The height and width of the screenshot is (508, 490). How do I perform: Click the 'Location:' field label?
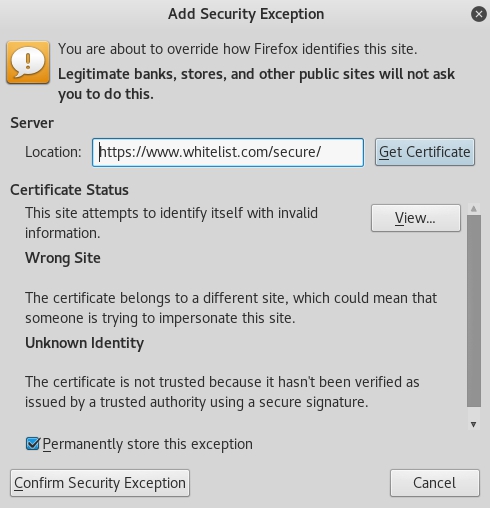[53, 152]
